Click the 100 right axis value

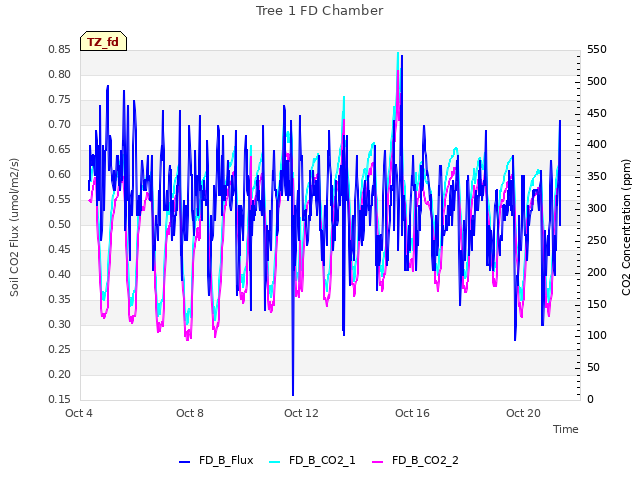tap(597, 336)
